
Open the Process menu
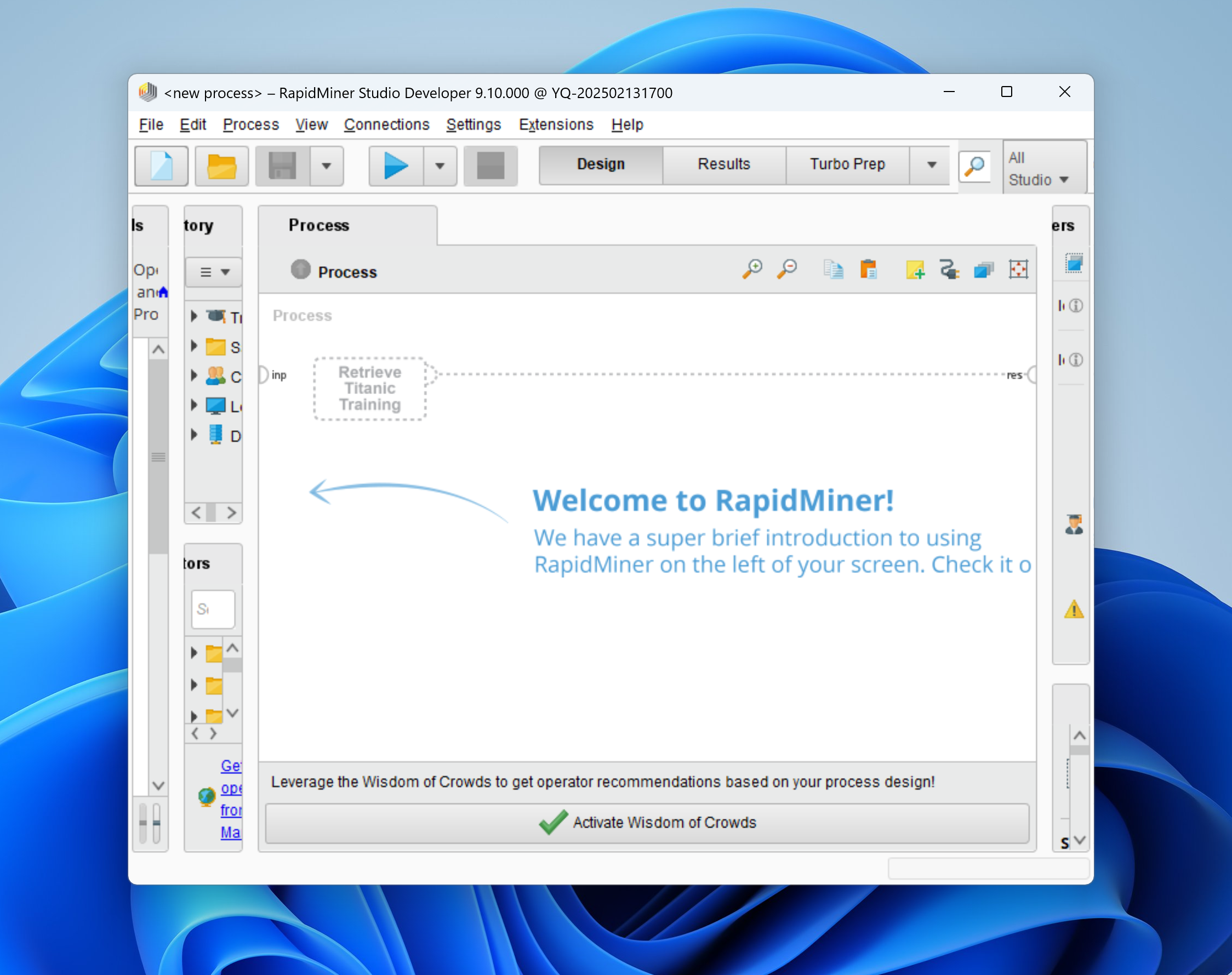point(250,124)
